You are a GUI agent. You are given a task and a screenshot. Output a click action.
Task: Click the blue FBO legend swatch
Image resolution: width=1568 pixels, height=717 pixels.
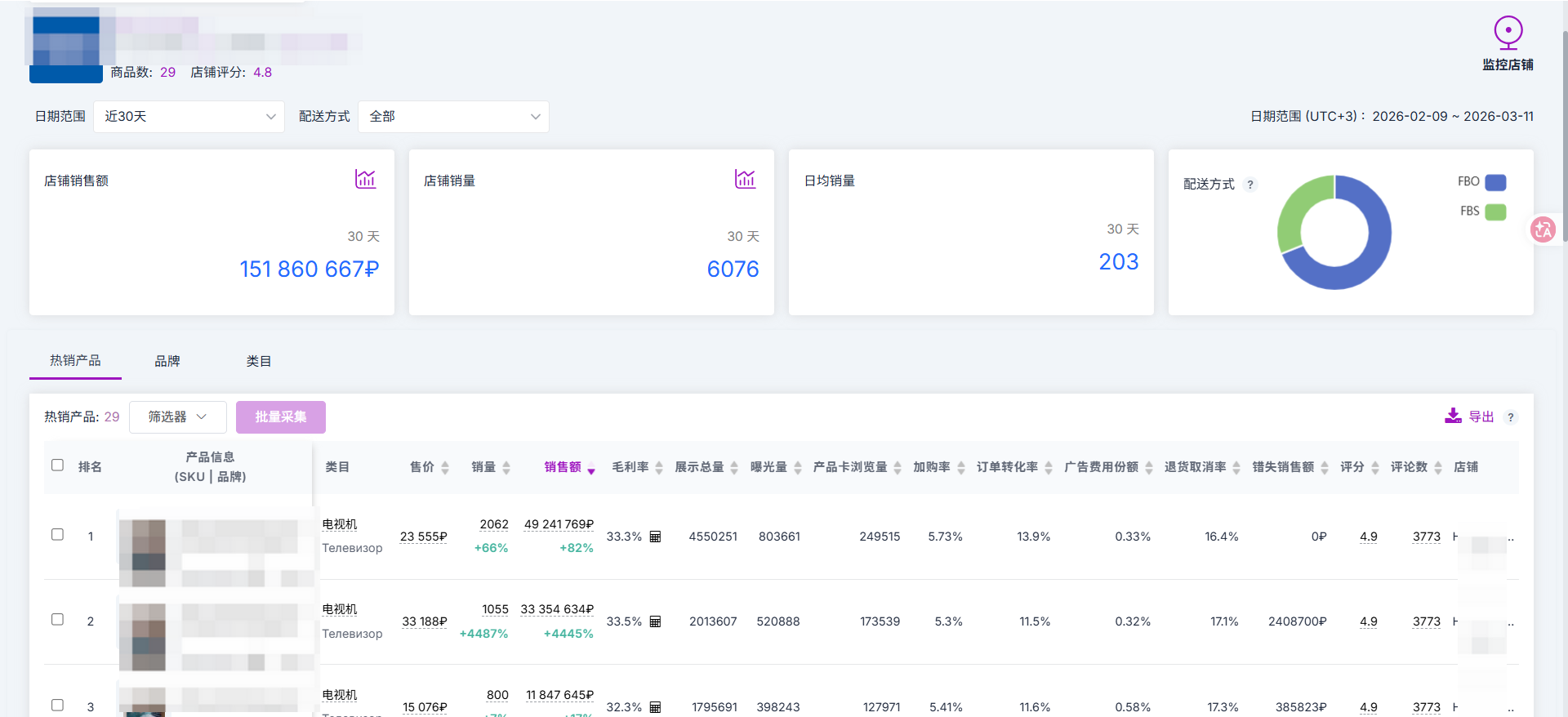pos(1495,182)
